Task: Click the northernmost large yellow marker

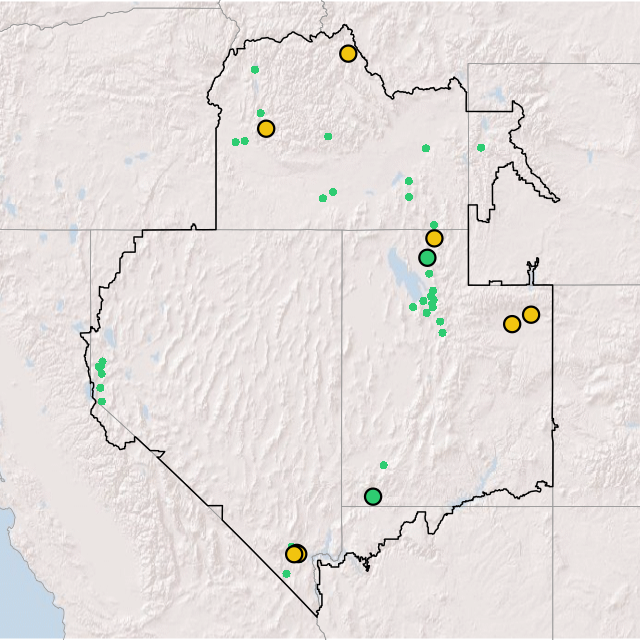Action: coord(348,54)
